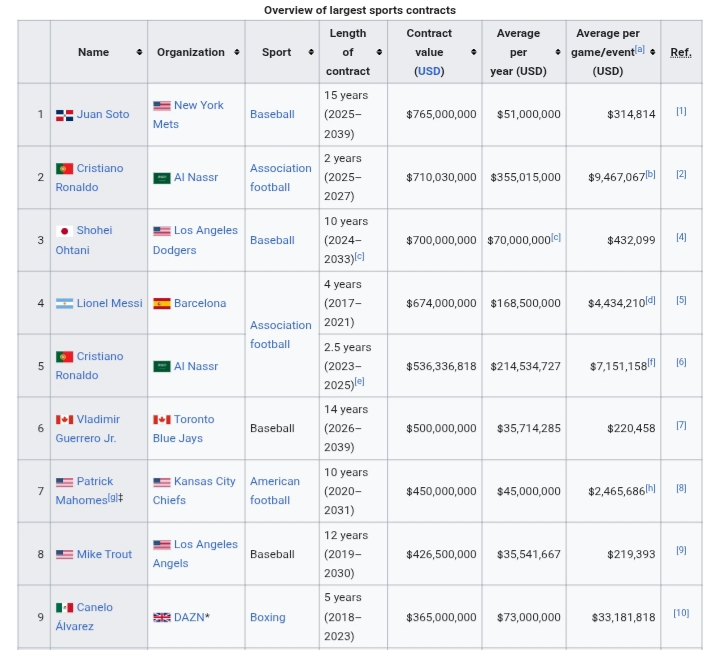Click the Mexico flag beside Canelo Álvarez

coord(64,608)
